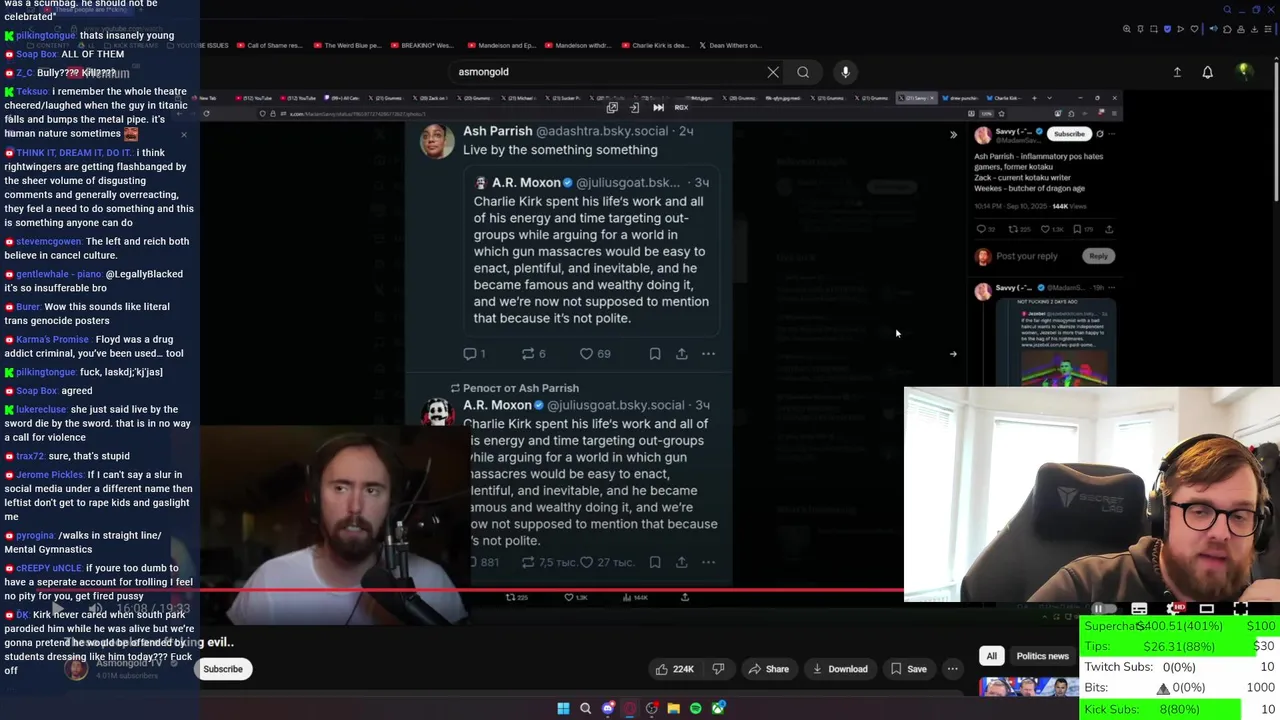Viewport: 1280px width, 720px height.
Task: Click the Download button under the video
Action: (840, 669)
